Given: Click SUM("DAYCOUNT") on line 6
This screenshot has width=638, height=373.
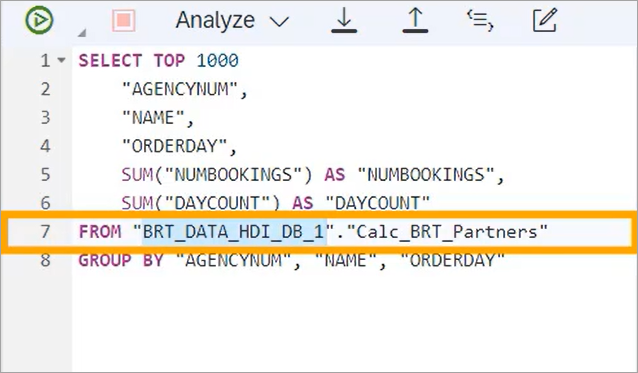Looking at the screenshot, I should pyautogui.click(x=201, y=203).
